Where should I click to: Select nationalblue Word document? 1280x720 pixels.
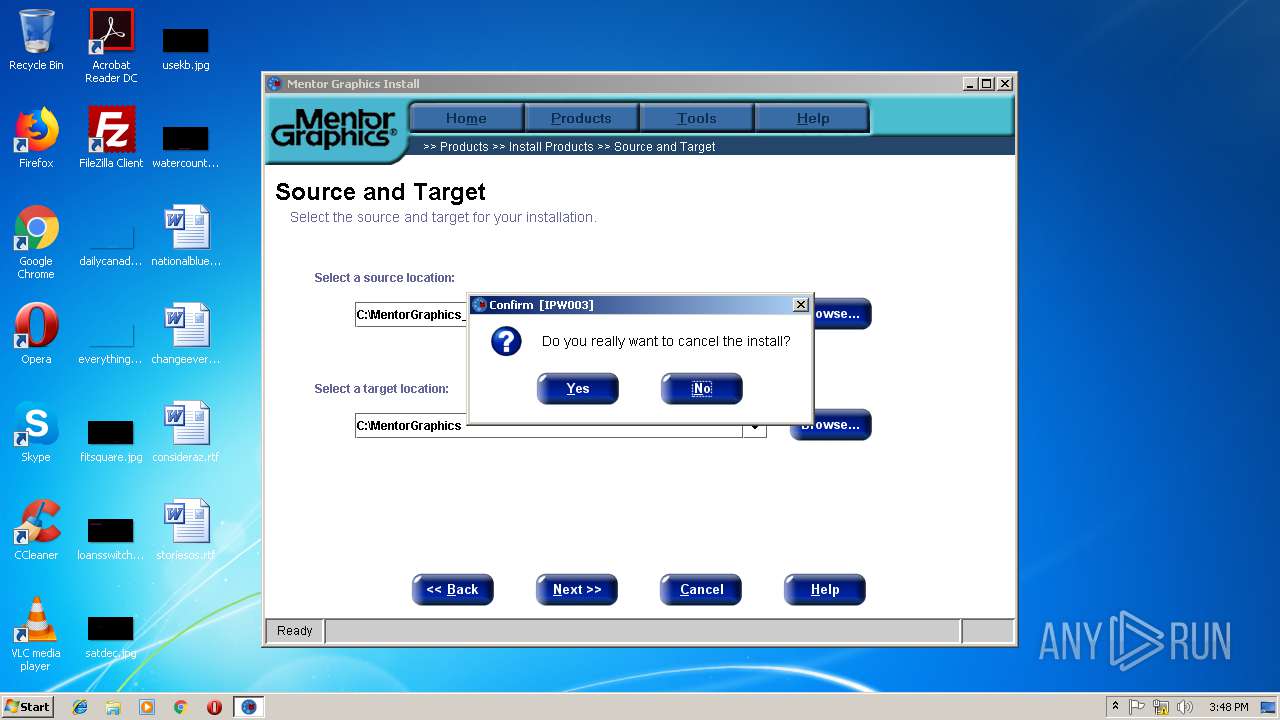click(x=186, y=236)
